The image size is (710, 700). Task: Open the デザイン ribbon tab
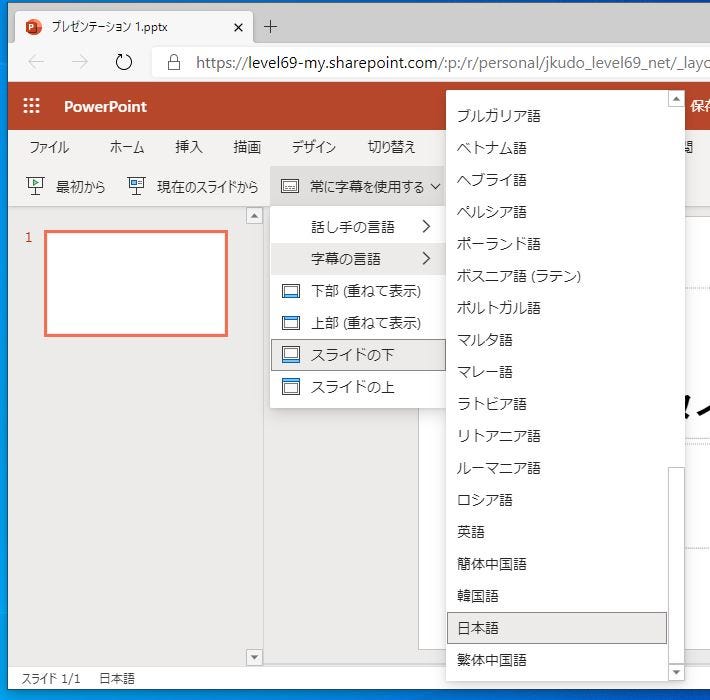[x=314, y=147]
